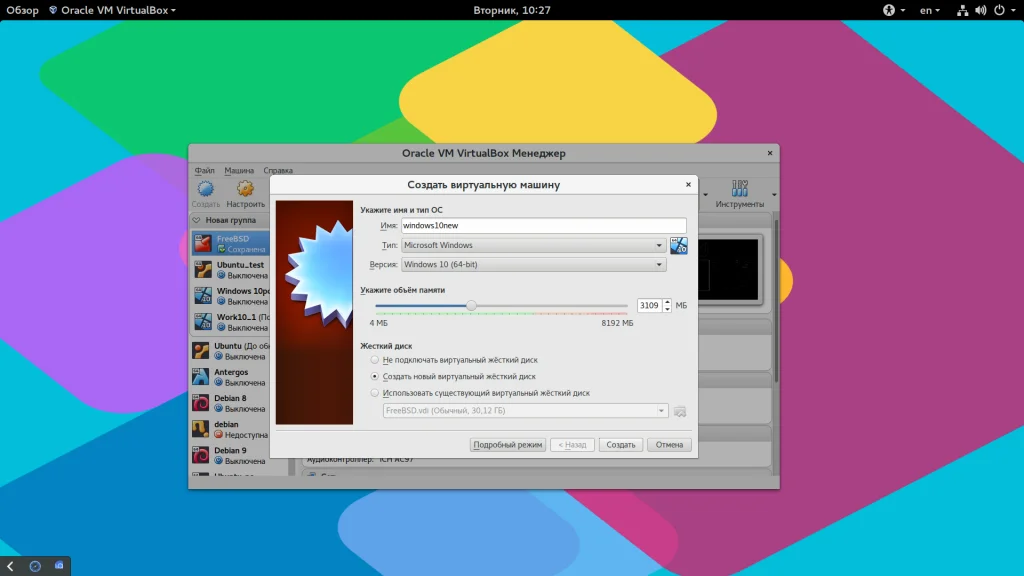Viewport: 1024px width, 576px height.
Task: Open the Тип dropdown showing Microsoft Windows
Action: coord(533,245)
